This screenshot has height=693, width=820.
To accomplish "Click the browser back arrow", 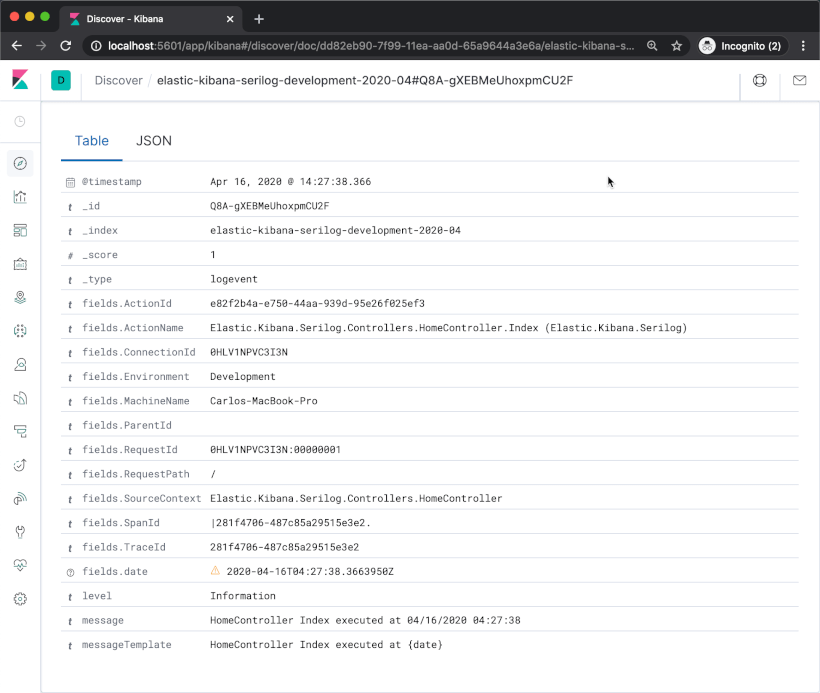I will [17, 46].
